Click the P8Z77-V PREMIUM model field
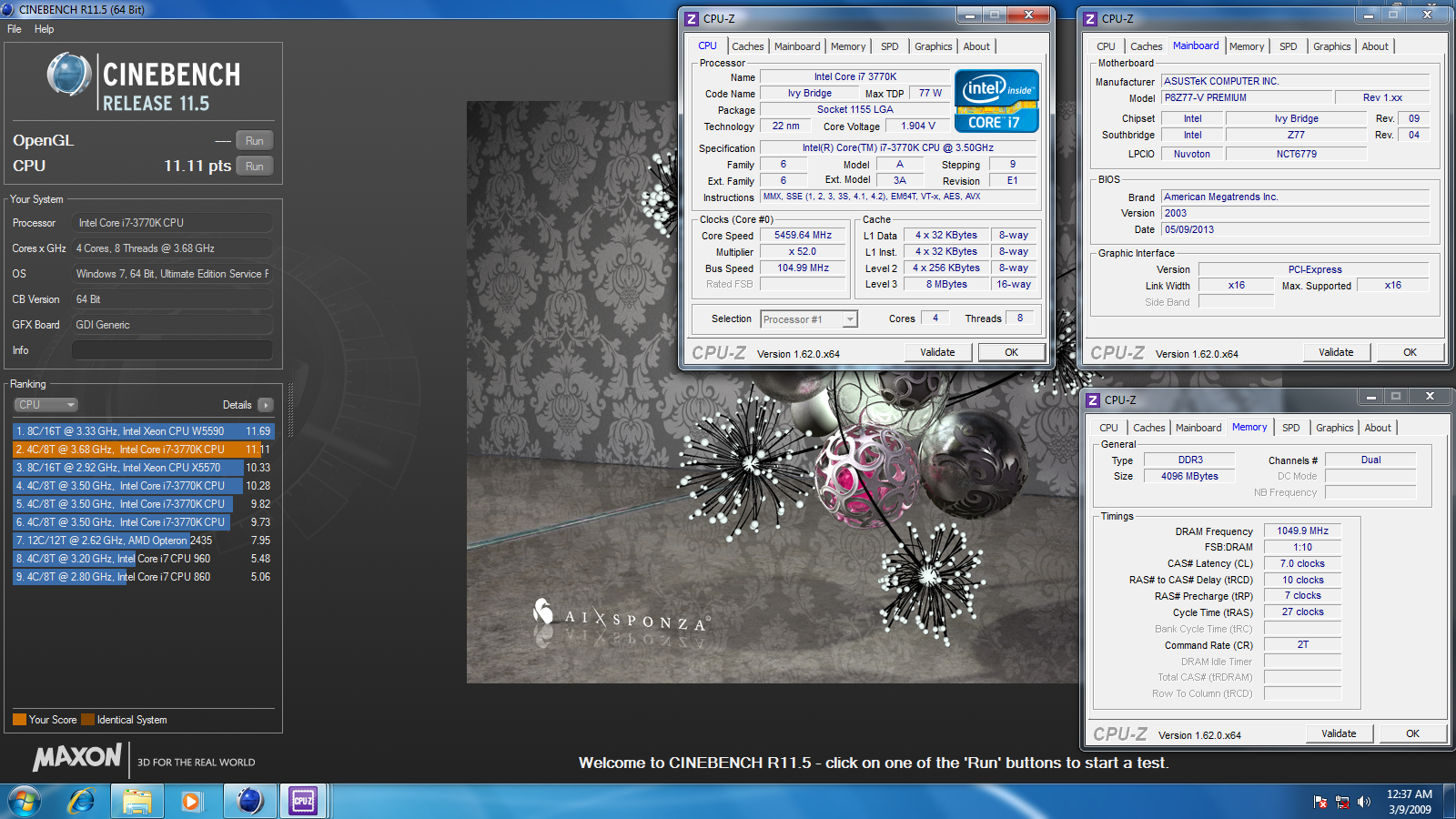This screenshot has height=819, width=1456. pos(1247,97)
